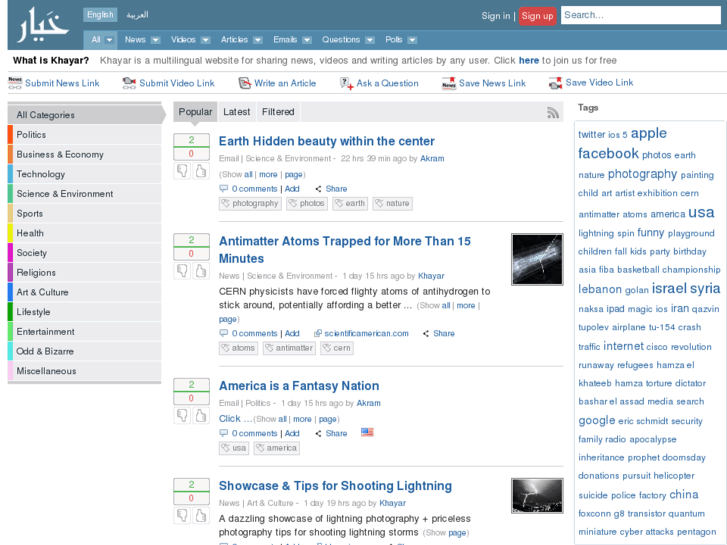Expand the All dropdown arrow

(109, 40)
